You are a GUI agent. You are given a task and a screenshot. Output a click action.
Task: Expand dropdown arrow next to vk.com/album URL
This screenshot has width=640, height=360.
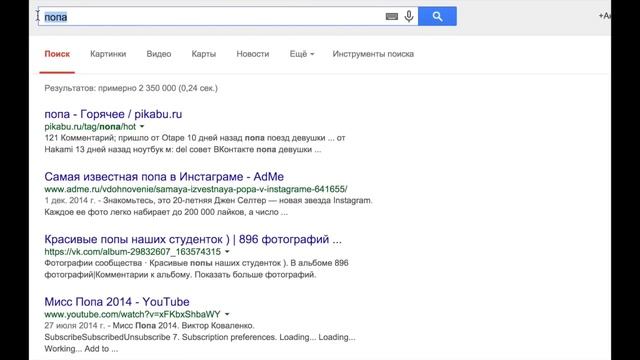[x=227, y=252]
